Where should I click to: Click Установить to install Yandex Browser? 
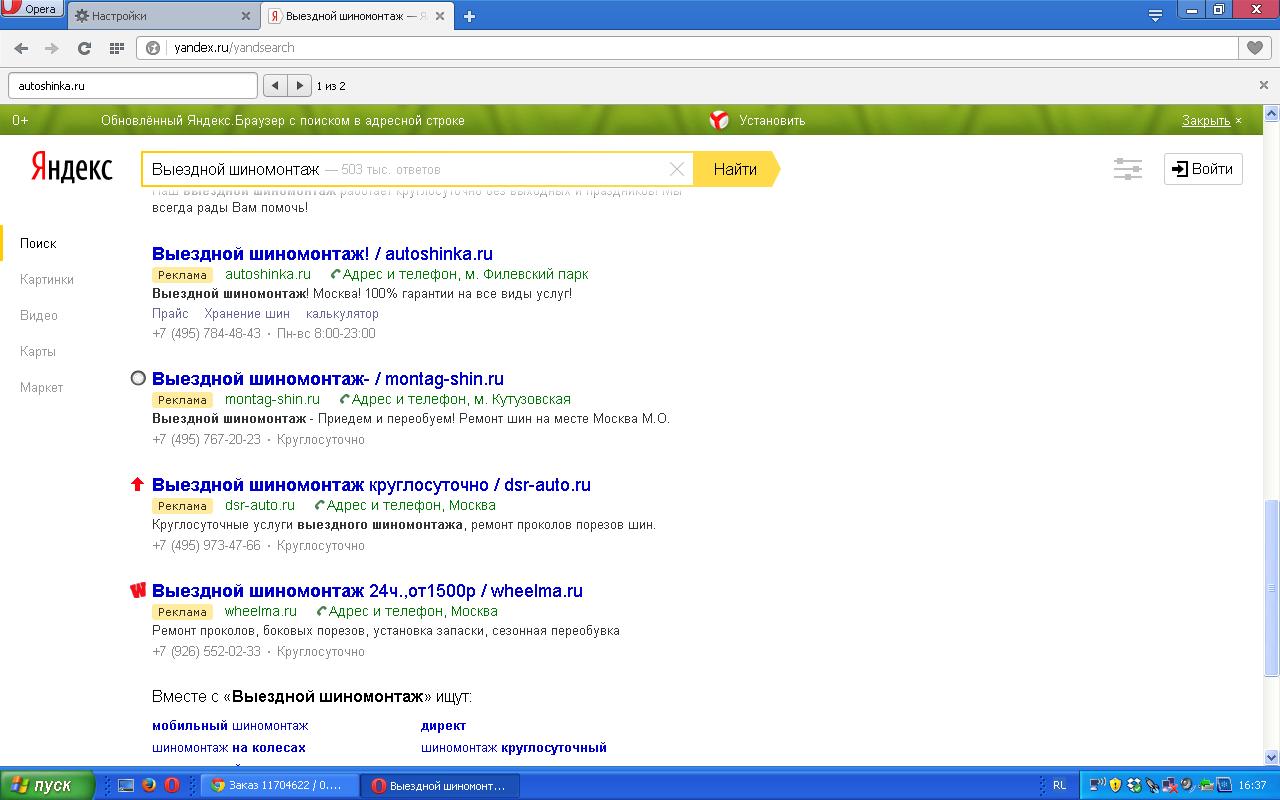[772, 121]
